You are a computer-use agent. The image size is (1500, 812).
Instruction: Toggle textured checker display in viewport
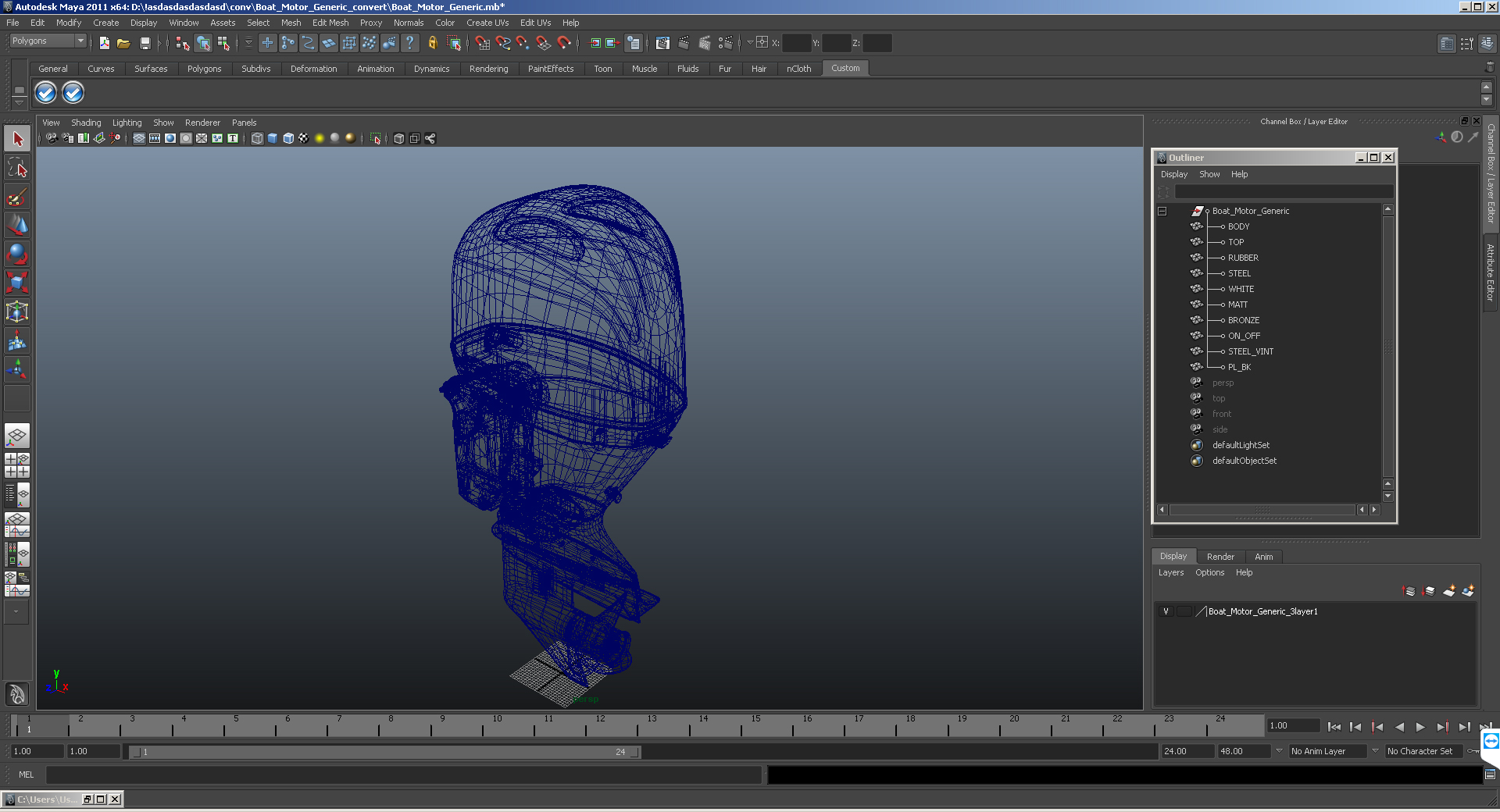pos(303,138)
